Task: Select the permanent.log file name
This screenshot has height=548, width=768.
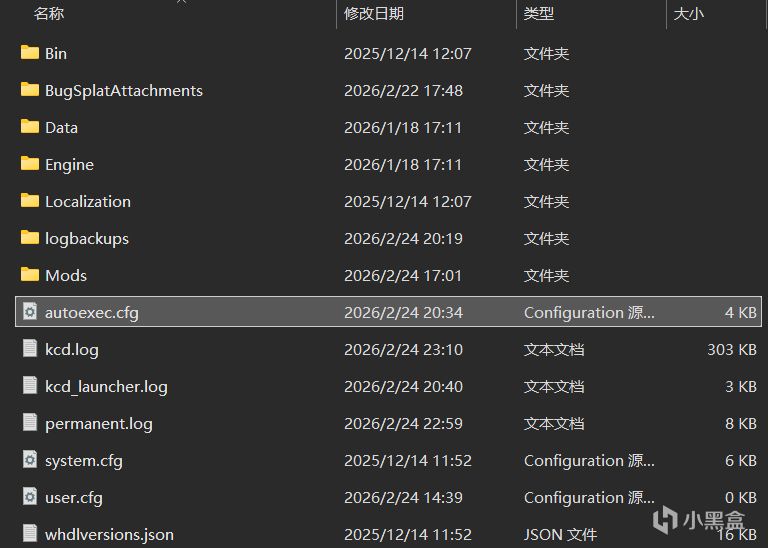Action: [99, 423]
